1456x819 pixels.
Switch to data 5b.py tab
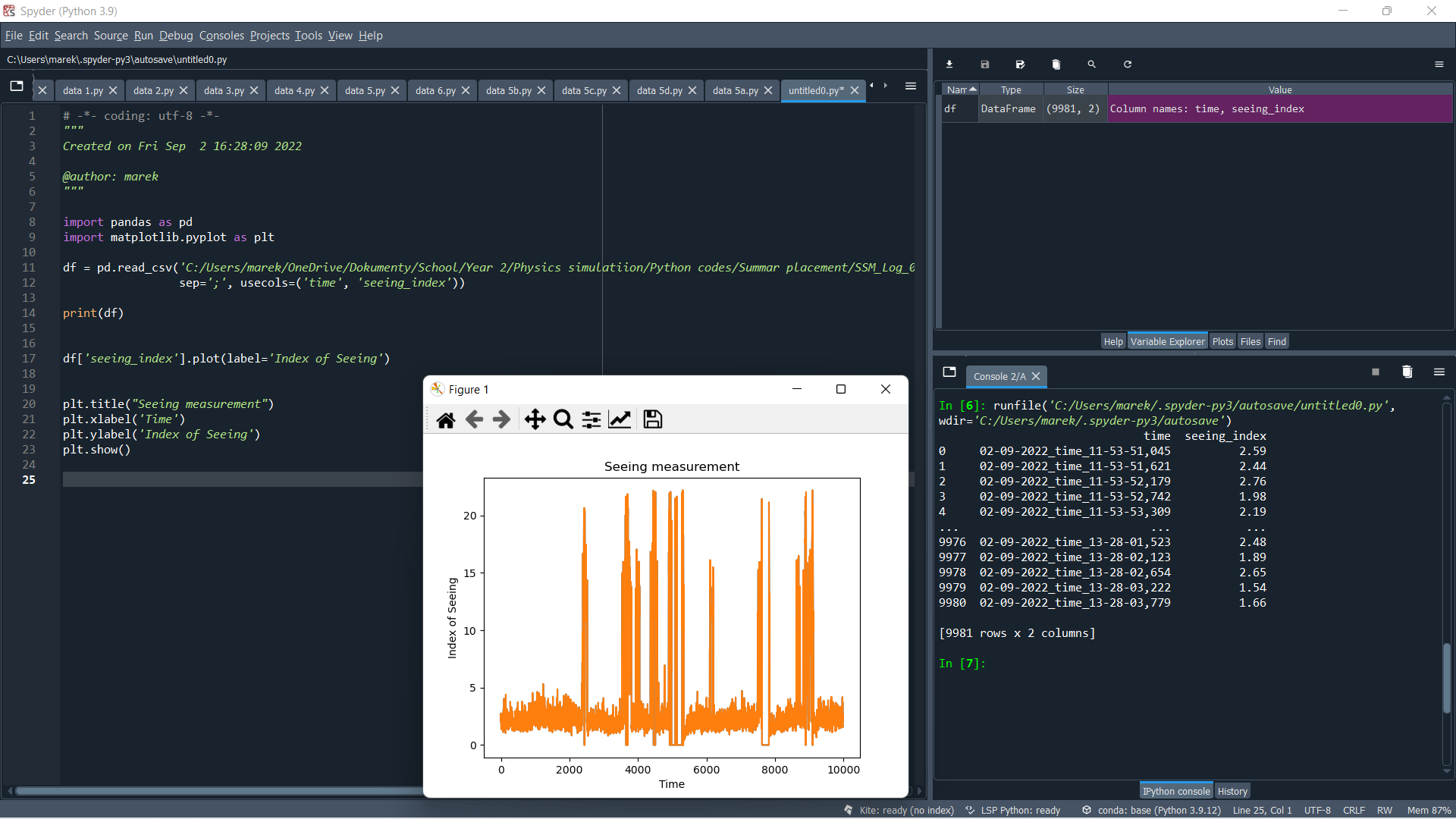[509, 90]
